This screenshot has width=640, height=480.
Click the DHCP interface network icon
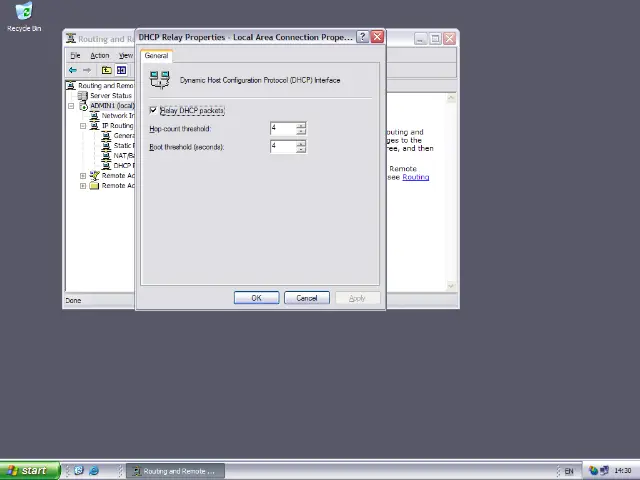tap(159, 80)
